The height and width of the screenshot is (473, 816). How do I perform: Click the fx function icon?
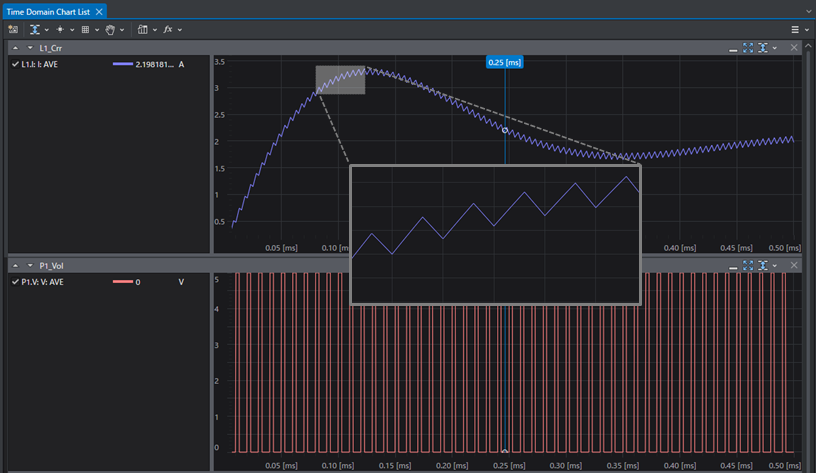[x=168, y=30]
